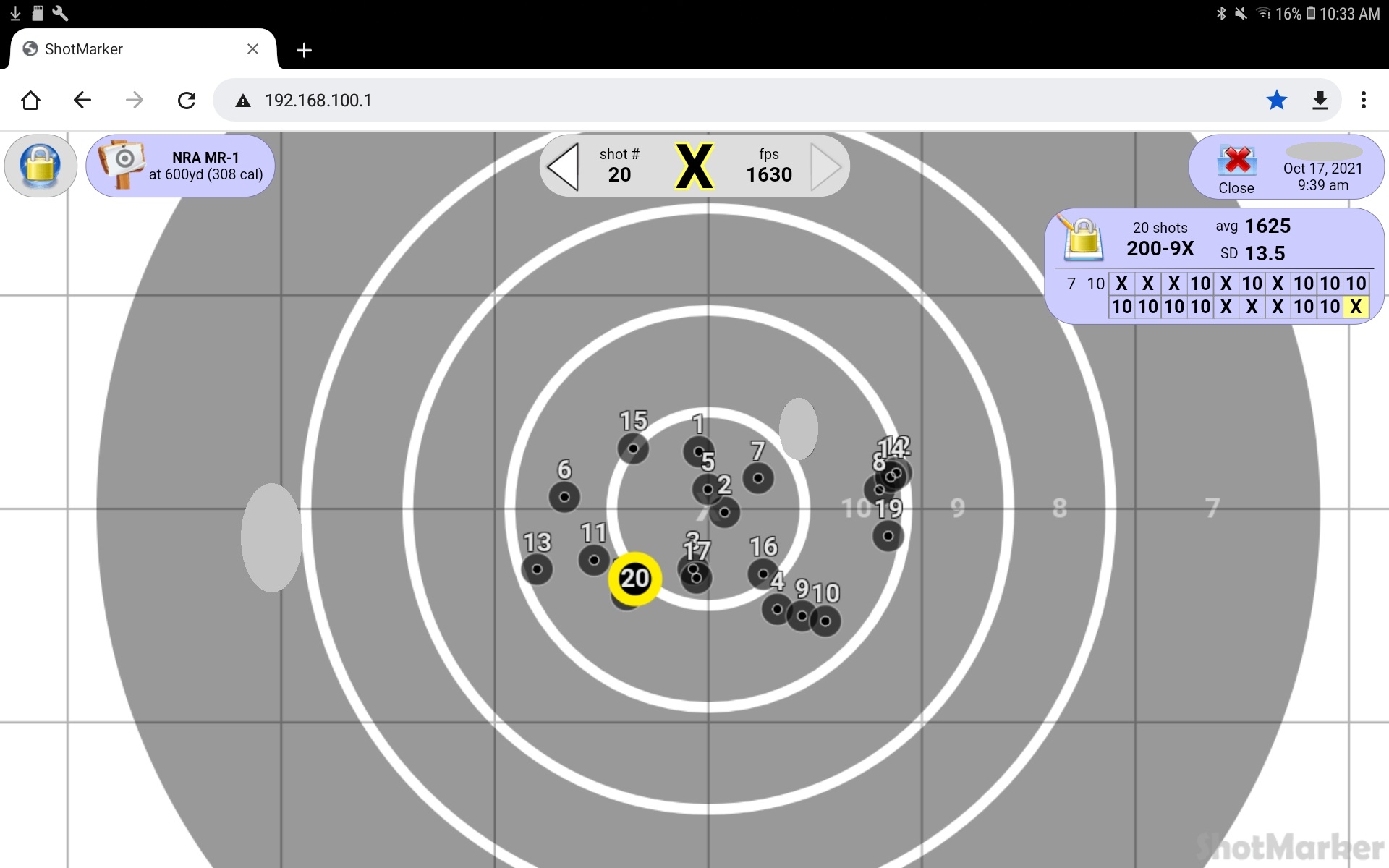Click the blue padlock lock icon

(x=41, y=166)
